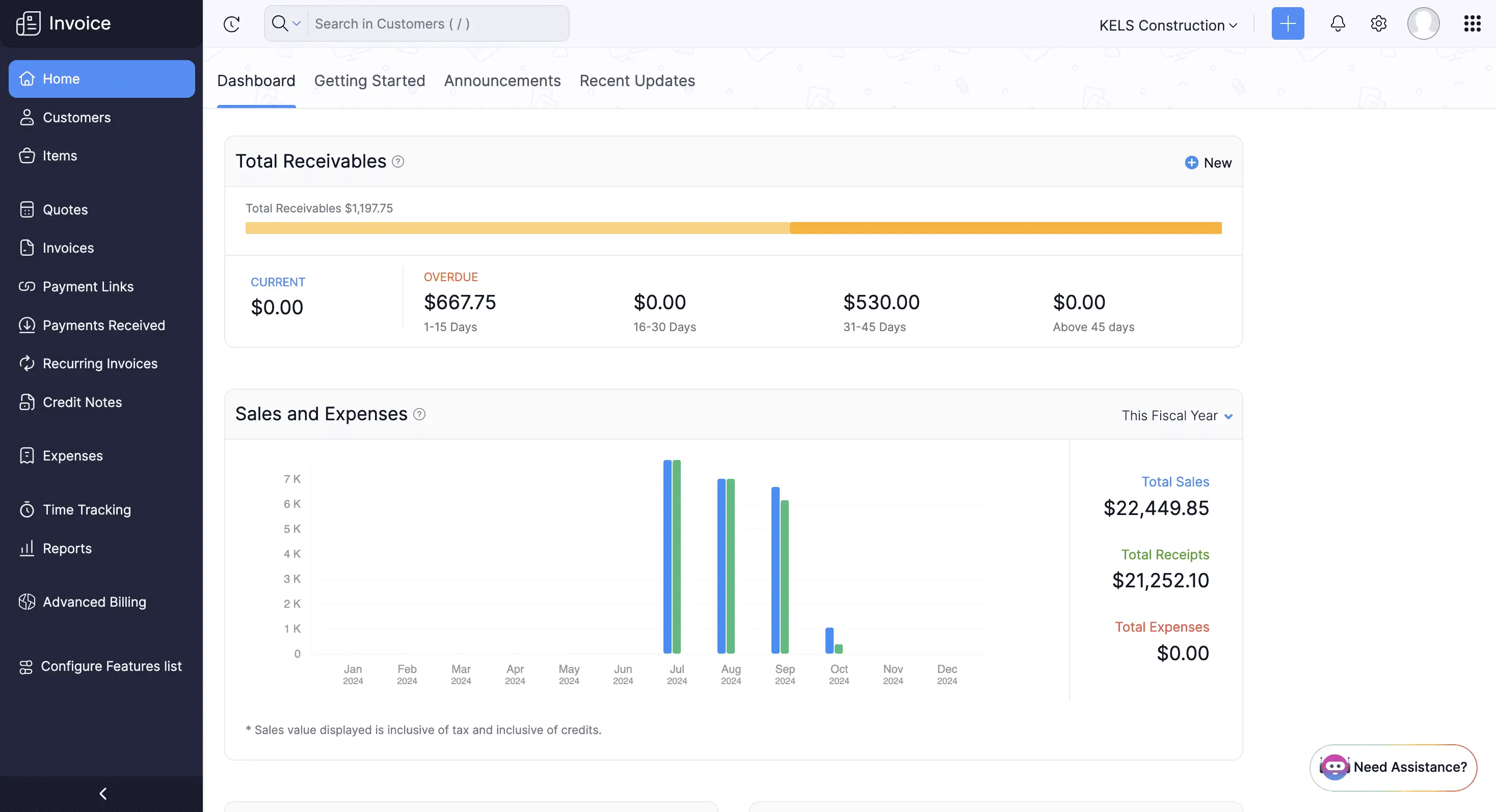Select Credit Notes module
The image size is (1496, 812).
(x=82, y=401)
